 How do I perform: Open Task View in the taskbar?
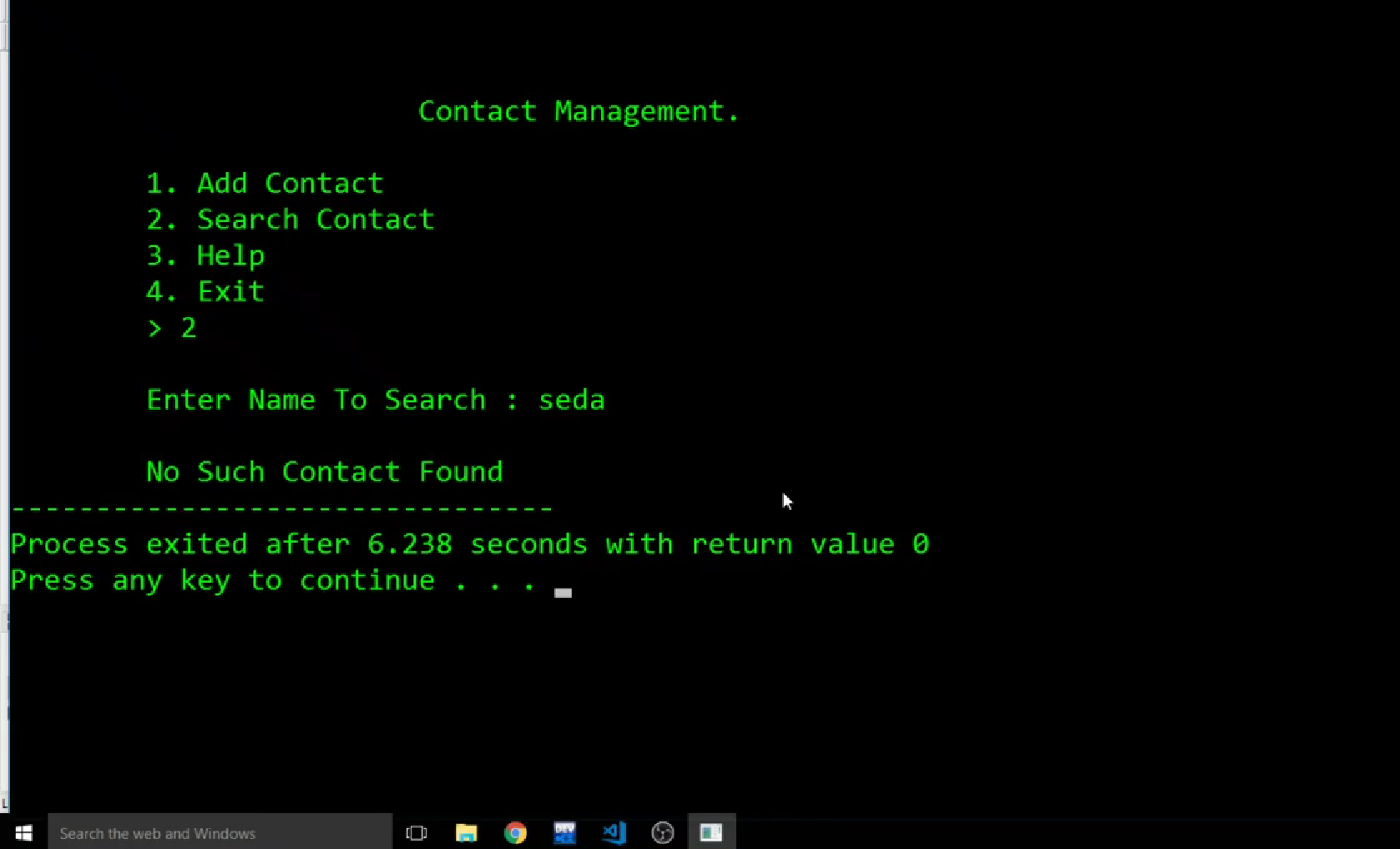(x=417, y=832)
